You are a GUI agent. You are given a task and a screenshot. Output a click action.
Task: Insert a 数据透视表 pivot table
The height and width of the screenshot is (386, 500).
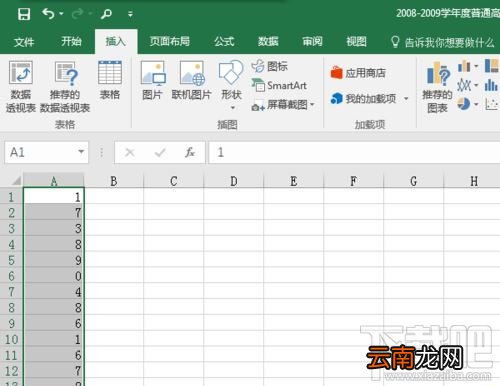tap(21, 87)
